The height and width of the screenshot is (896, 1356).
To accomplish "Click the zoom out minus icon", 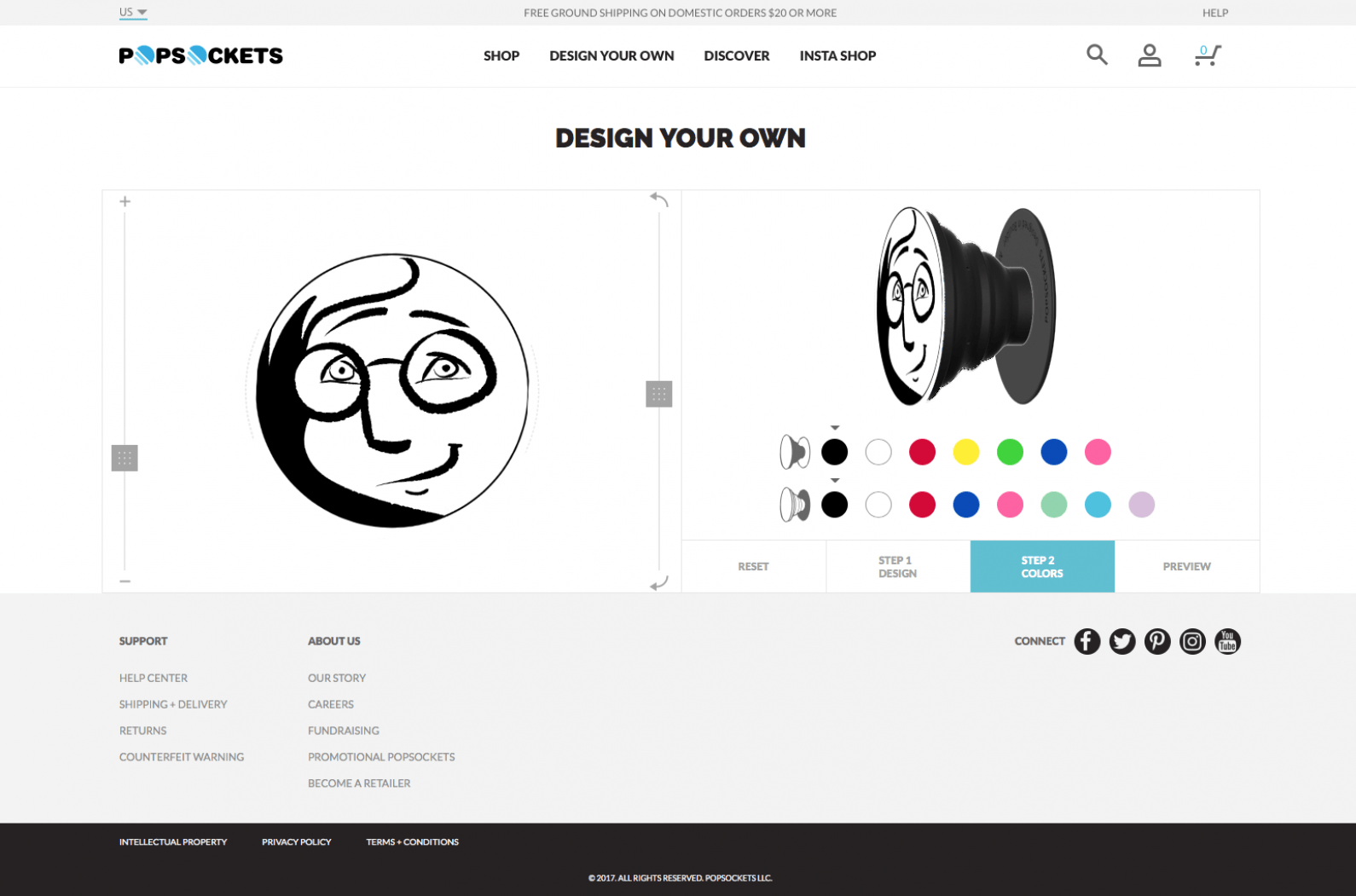I will point(125,581).
